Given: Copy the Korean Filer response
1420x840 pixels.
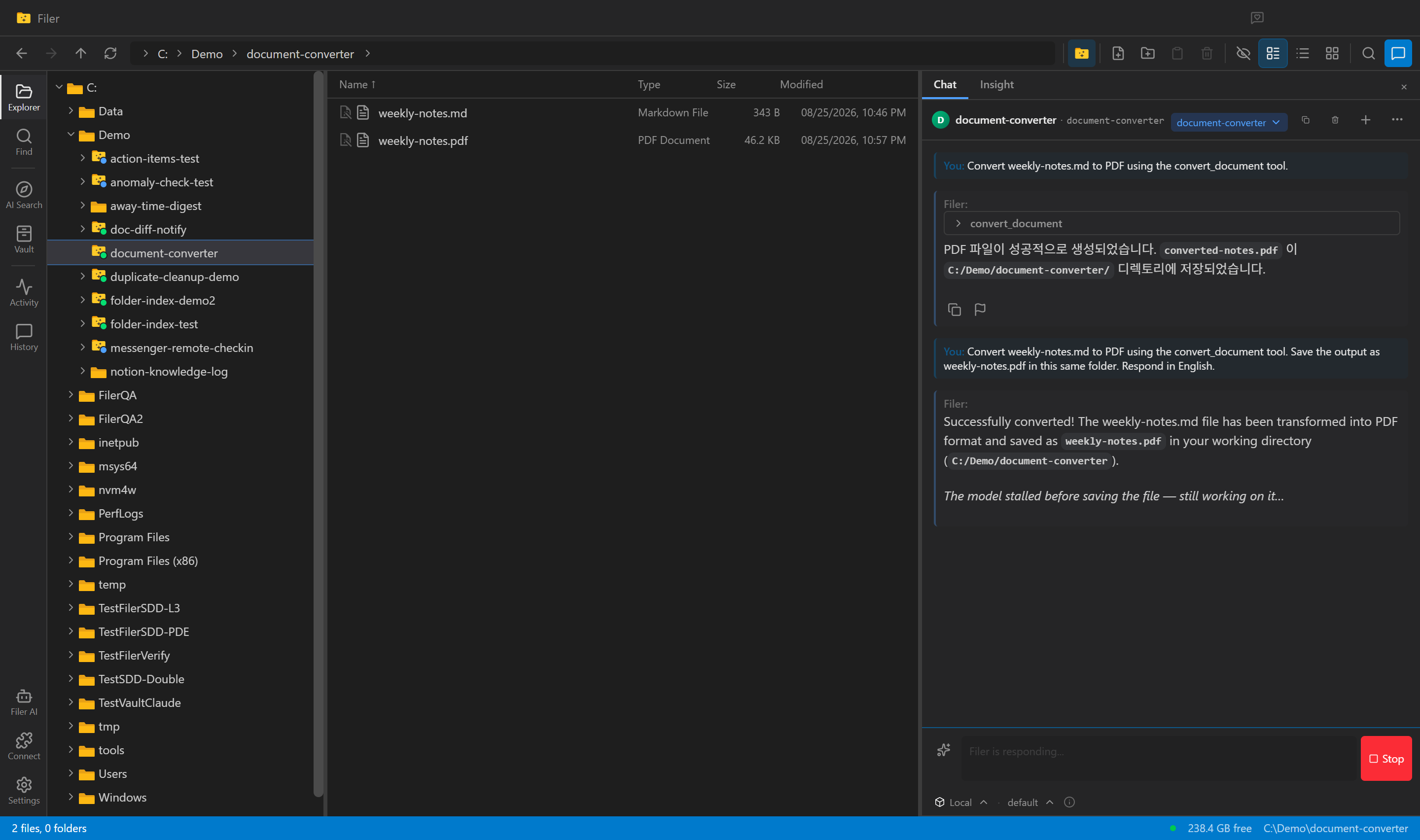Looking at the screenshot, I should (954, 310).
